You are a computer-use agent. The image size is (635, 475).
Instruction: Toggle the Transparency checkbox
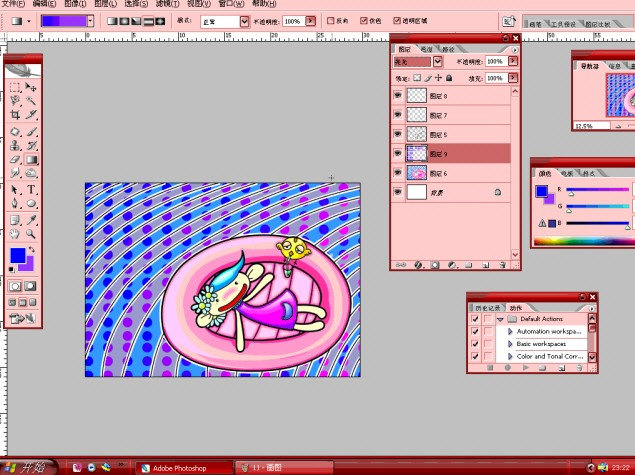(x=396, y=21)
